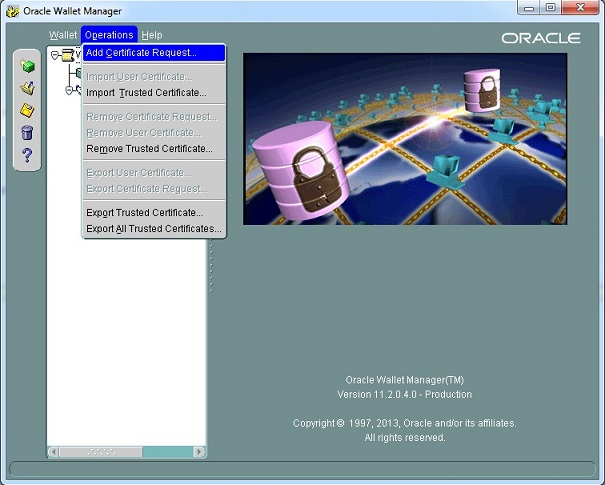
Task: Click the tree panel left scroll arrow
Action: pos(54,451)
